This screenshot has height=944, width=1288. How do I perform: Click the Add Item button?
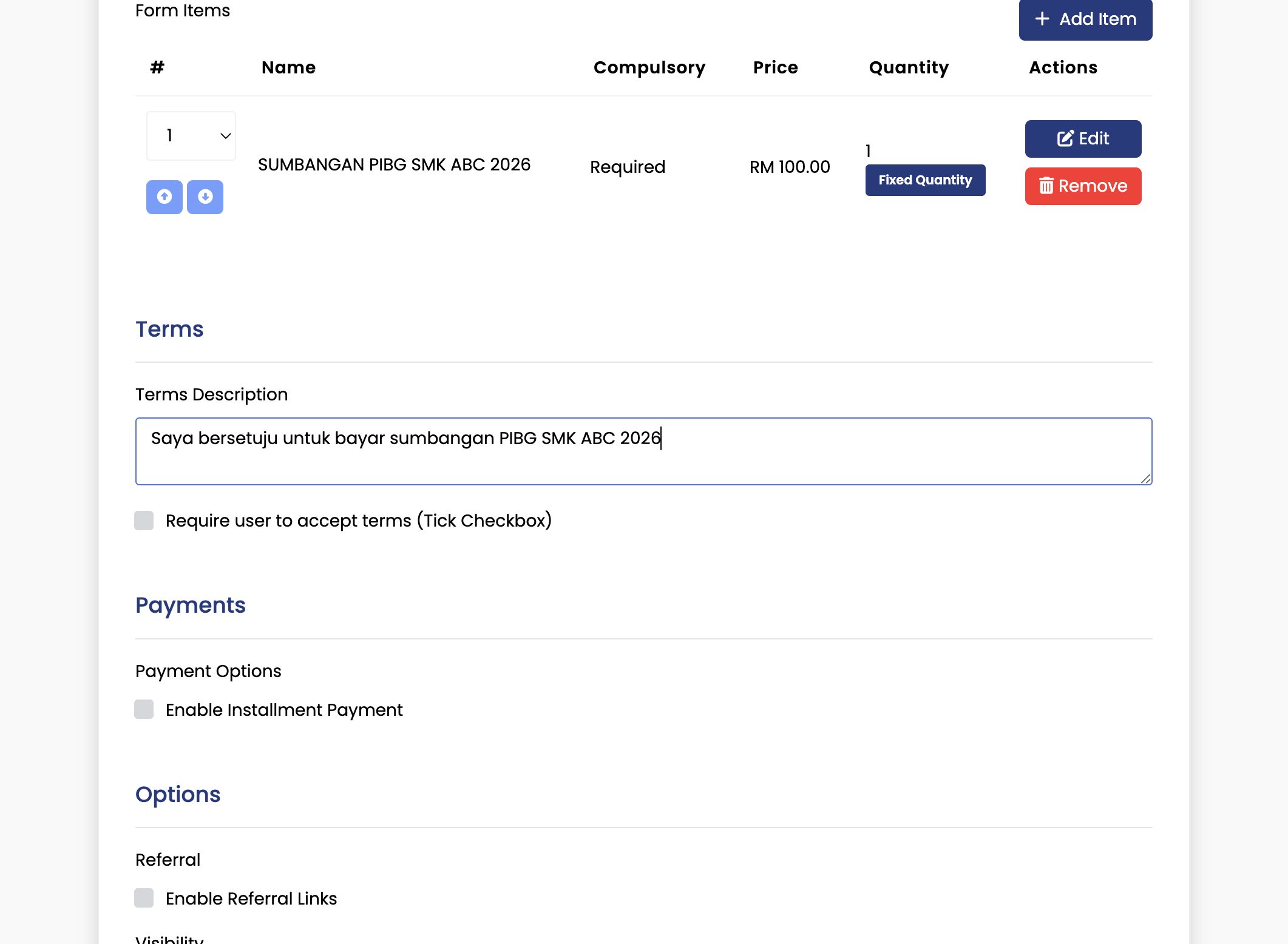click(x=1085, y=19)
